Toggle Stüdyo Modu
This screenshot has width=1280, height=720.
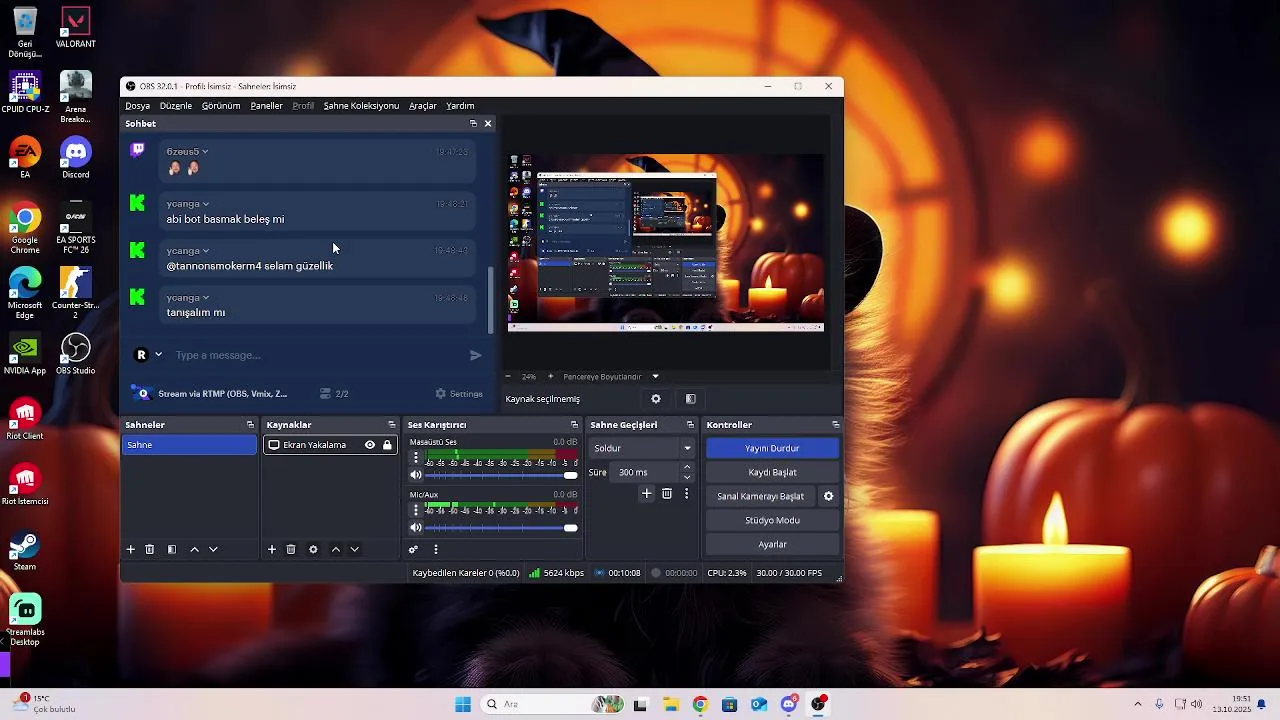pyautogui.click(x=772, y=520)
